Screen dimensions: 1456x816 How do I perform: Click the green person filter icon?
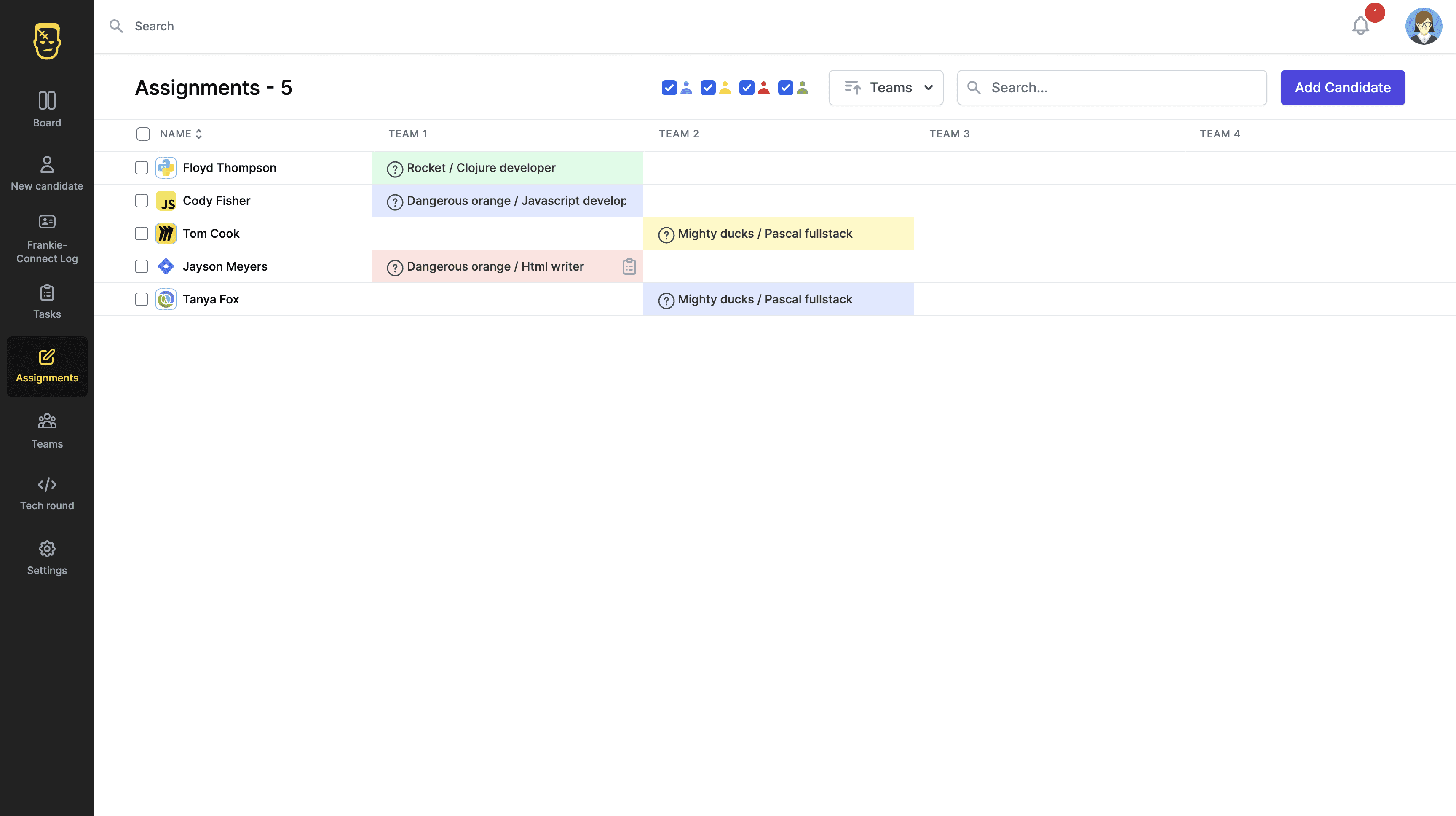pyautogui.click(x=803, y=88)
